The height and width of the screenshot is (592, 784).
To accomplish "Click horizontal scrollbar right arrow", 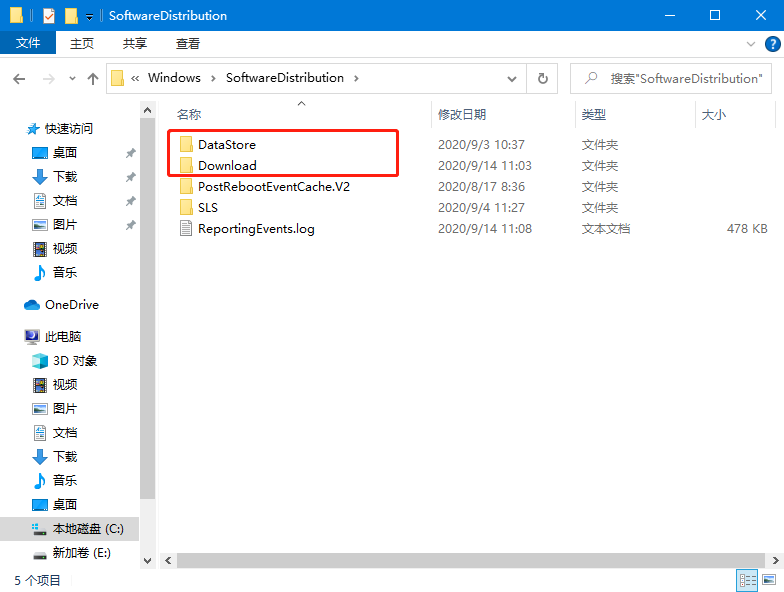I will (775, 560).
